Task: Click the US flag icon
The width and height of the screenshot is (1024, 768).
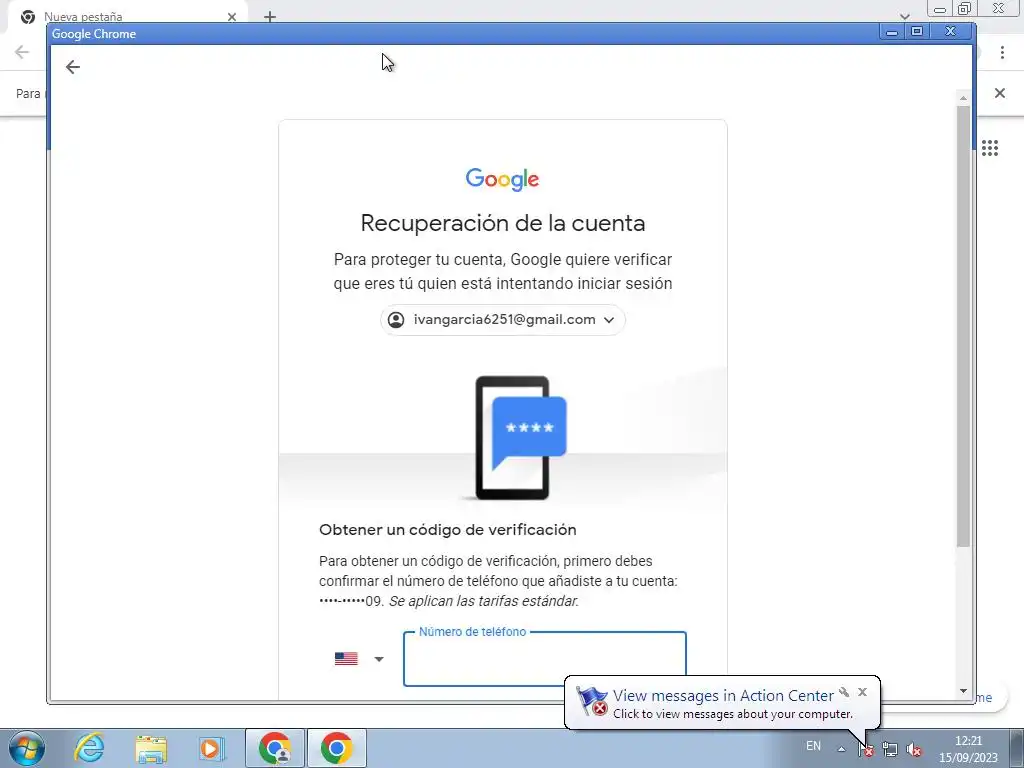Action: [x=346, y=658]
